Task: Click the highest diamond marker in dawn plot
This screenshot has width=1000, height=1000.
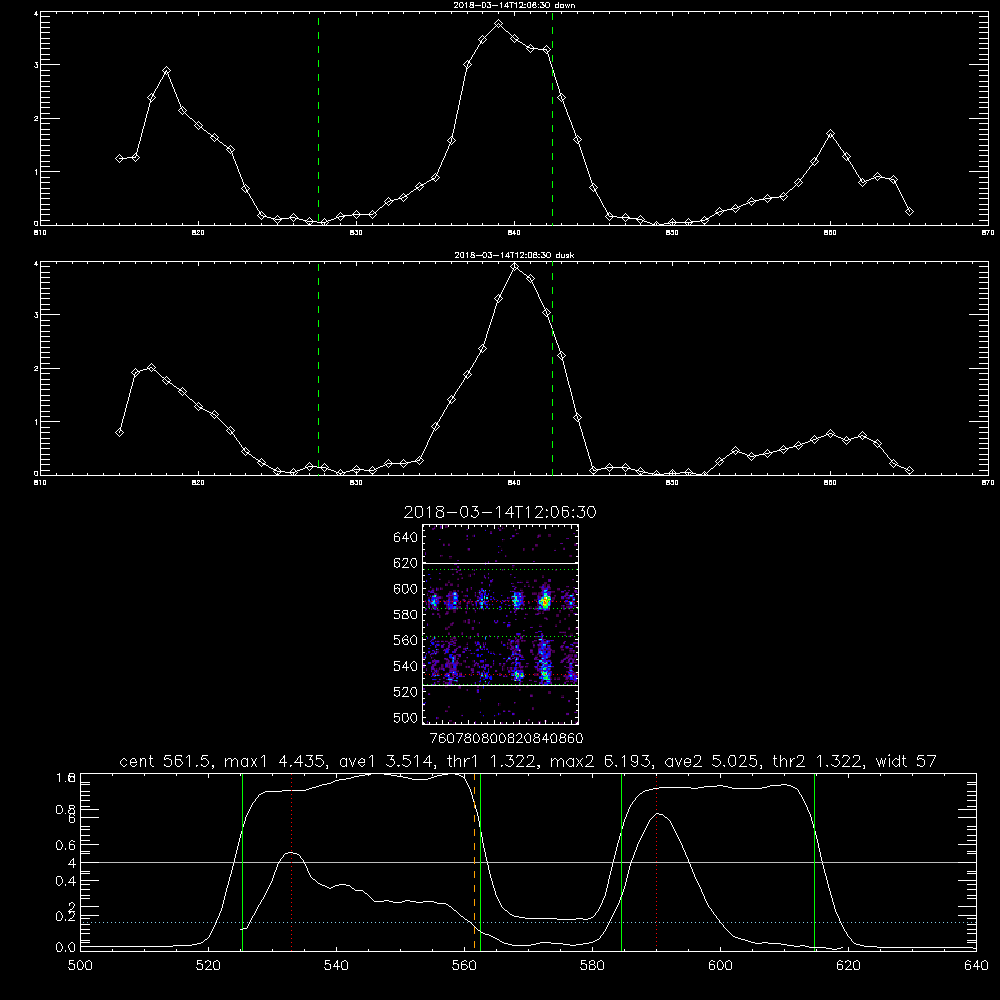Action: (x=499, y=24)
